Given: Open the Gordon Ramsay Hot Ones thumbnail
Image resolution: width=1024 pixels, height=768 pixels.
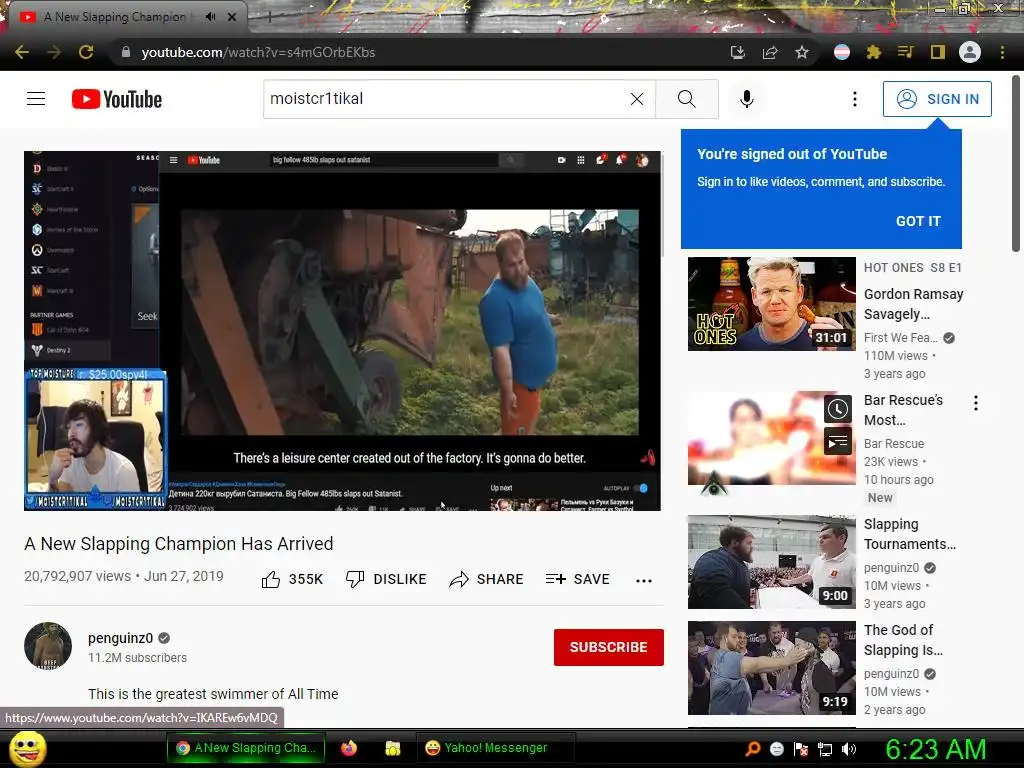Looking at the screenshot, I should tap(771, 304).
